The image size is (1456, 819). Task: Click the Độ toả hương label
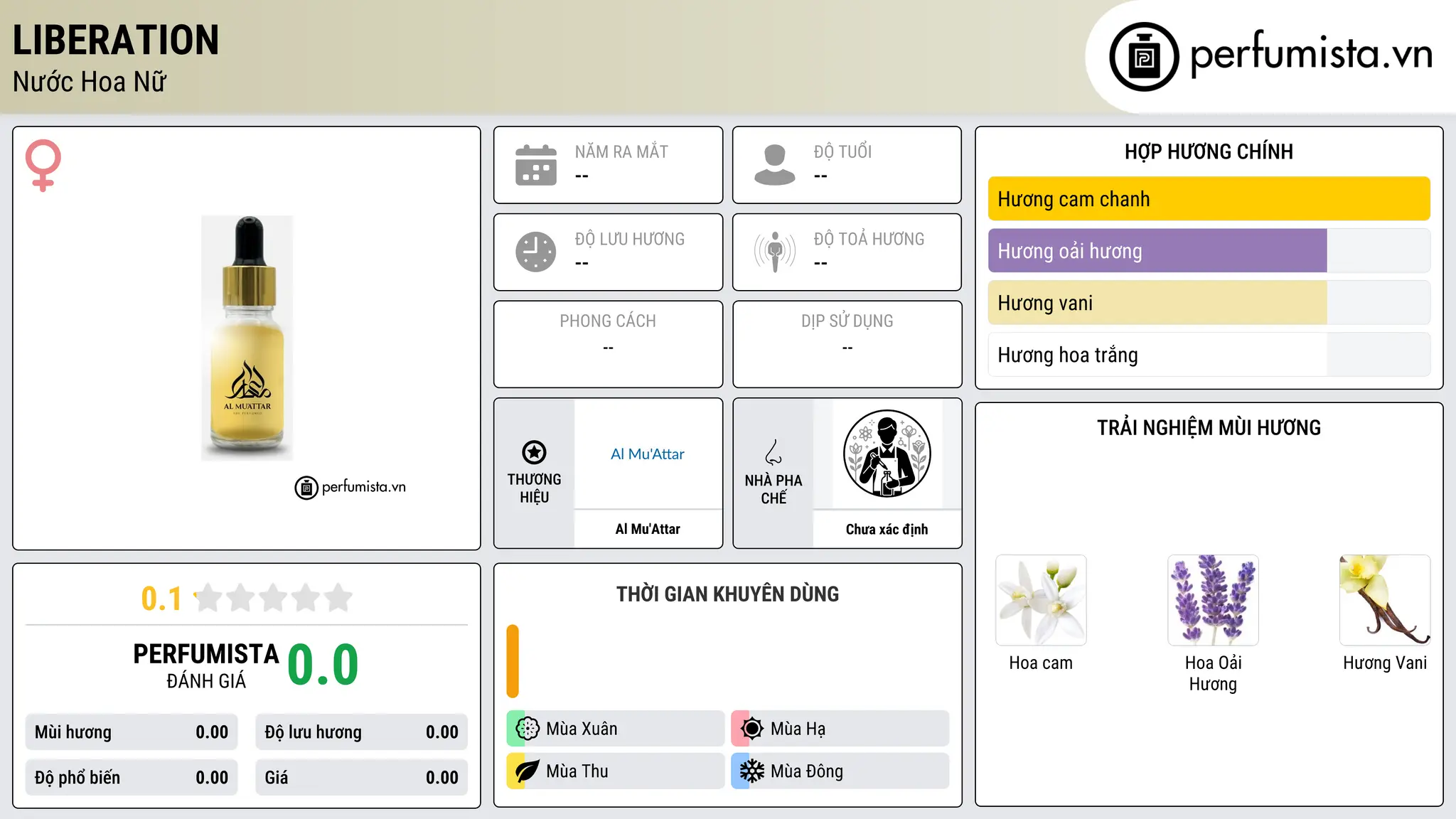[x=869, y=239]
